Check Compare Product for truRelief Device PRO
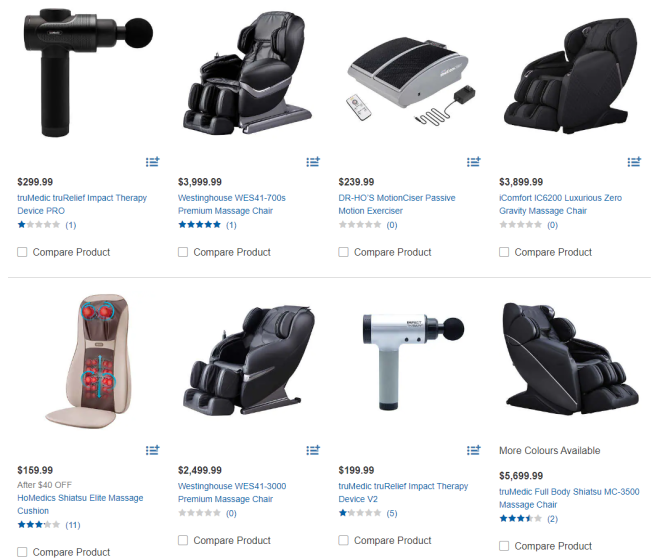The image size is (660, 560). point(22,252)
